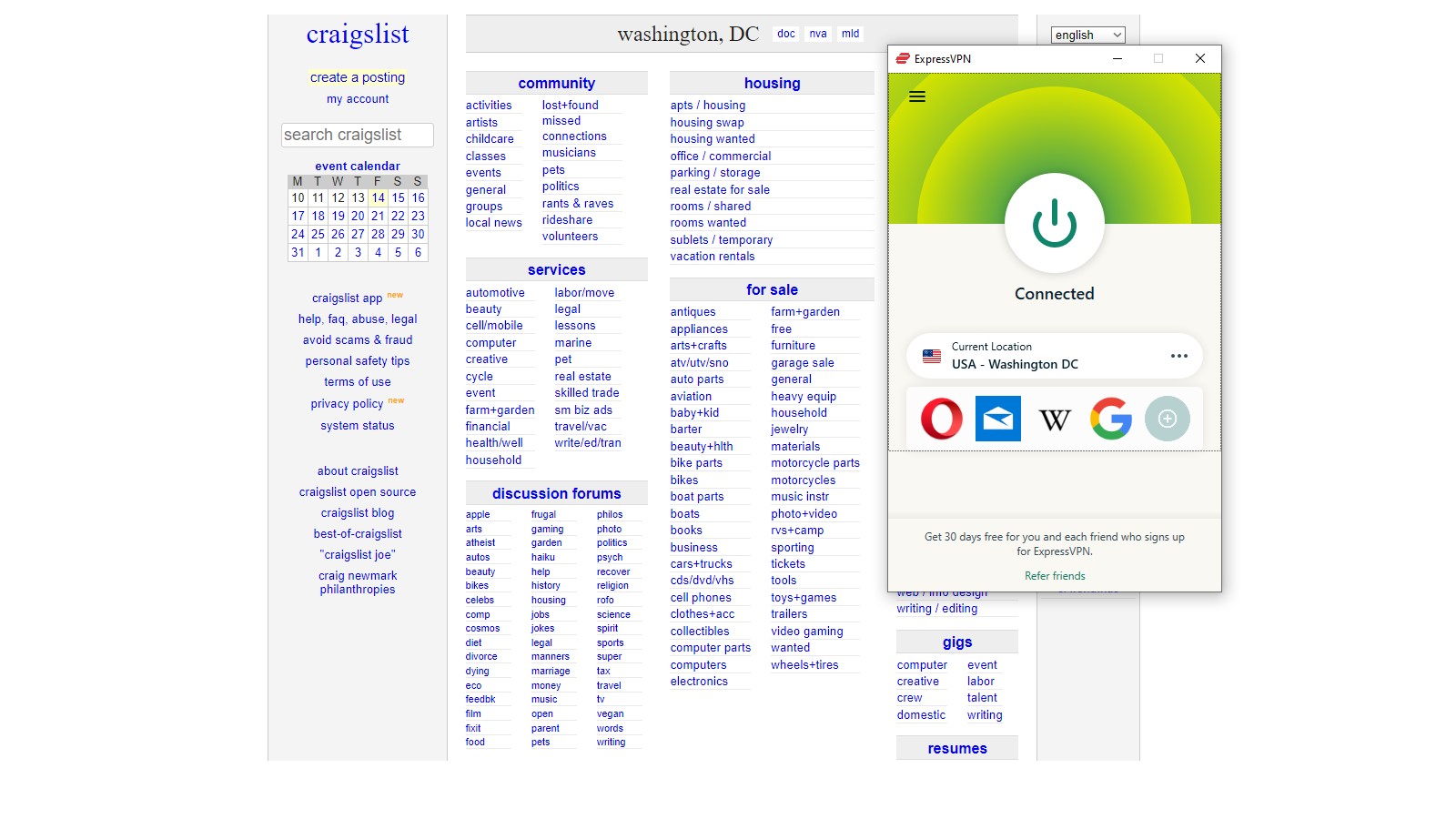Open the electronics for sale link
Screen dimensions: 1456x819
pyautogui.click(x=699, y=682)
